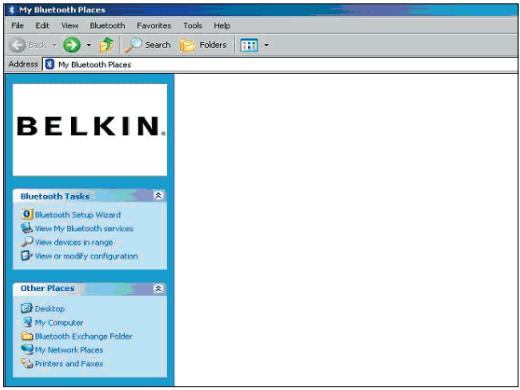Click the Other Places header text
The width and height of the screenshot is (520, 390).
coord(47,288)
